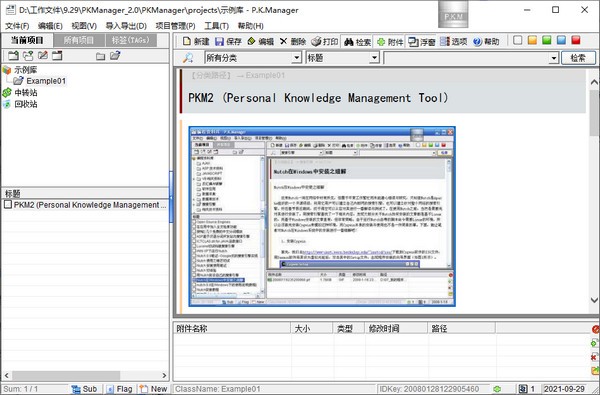
Task: Click the 检索 search button
Action: 578,58
